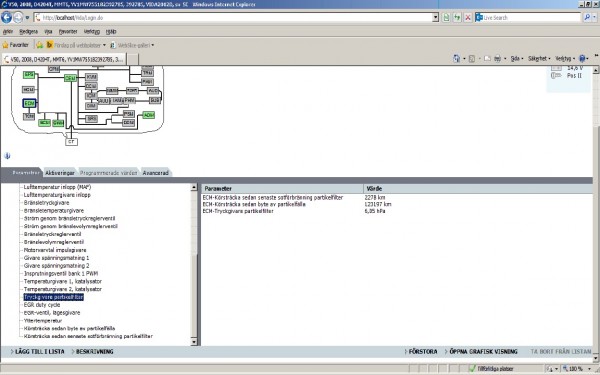Open the Visa menu
The height and width of the screenshot is (375, 600).
coord(48,32)
